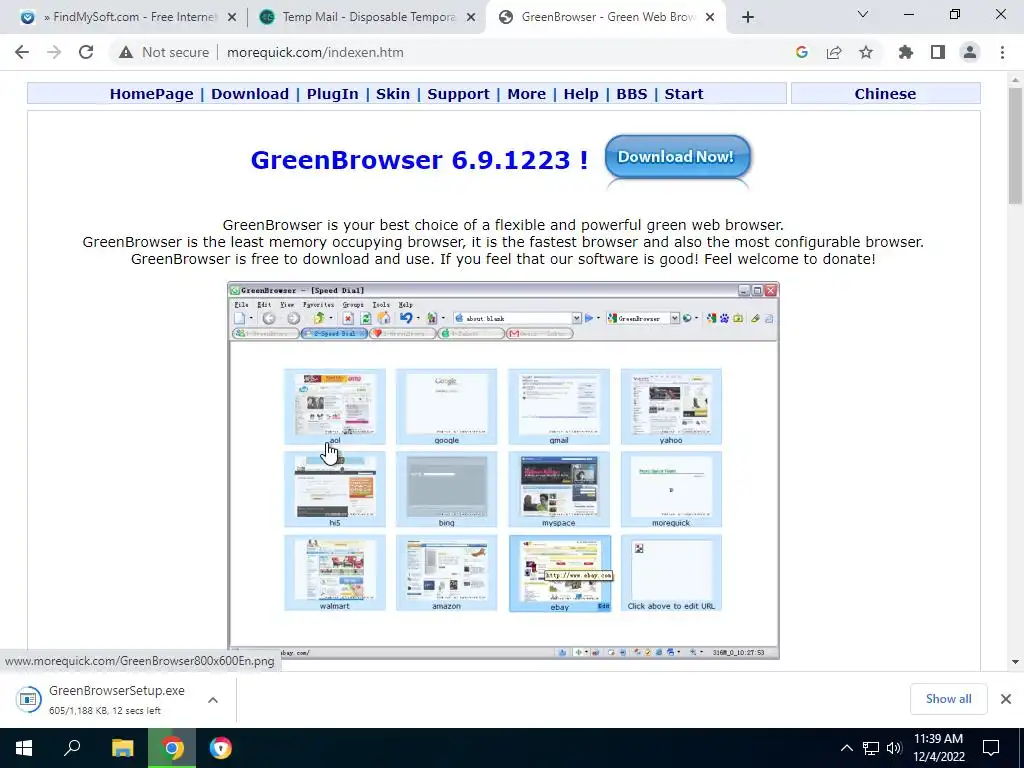Open the HomePage navigation link
Viewport: 1024px width, 768px height.
click(152, 94)
